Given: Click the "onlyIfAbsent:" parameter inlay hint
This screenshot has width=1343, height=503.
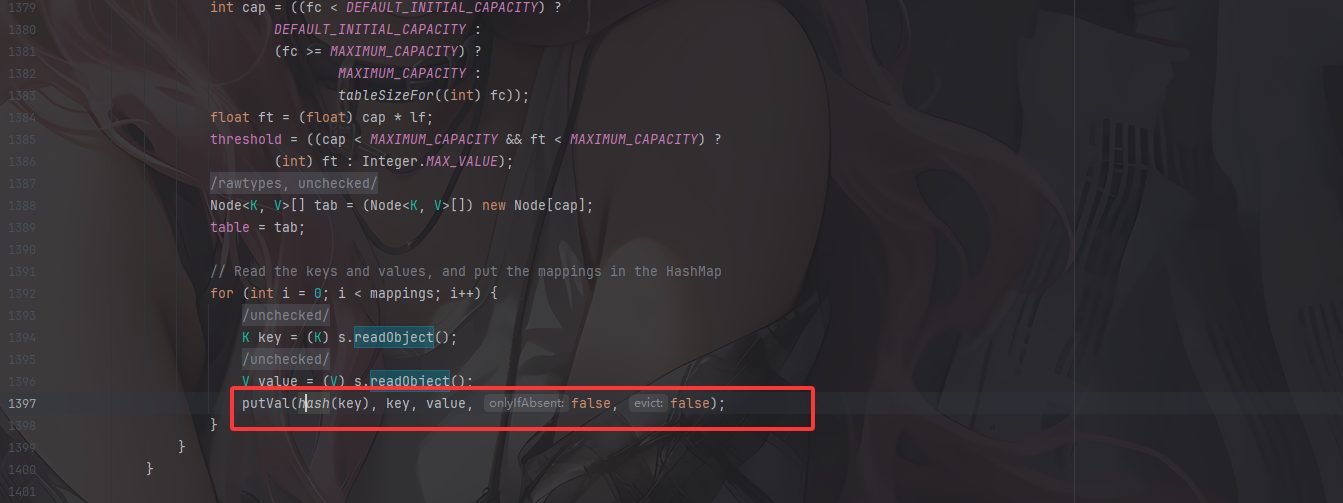Looking at the screenshot, I should (526, 403).
